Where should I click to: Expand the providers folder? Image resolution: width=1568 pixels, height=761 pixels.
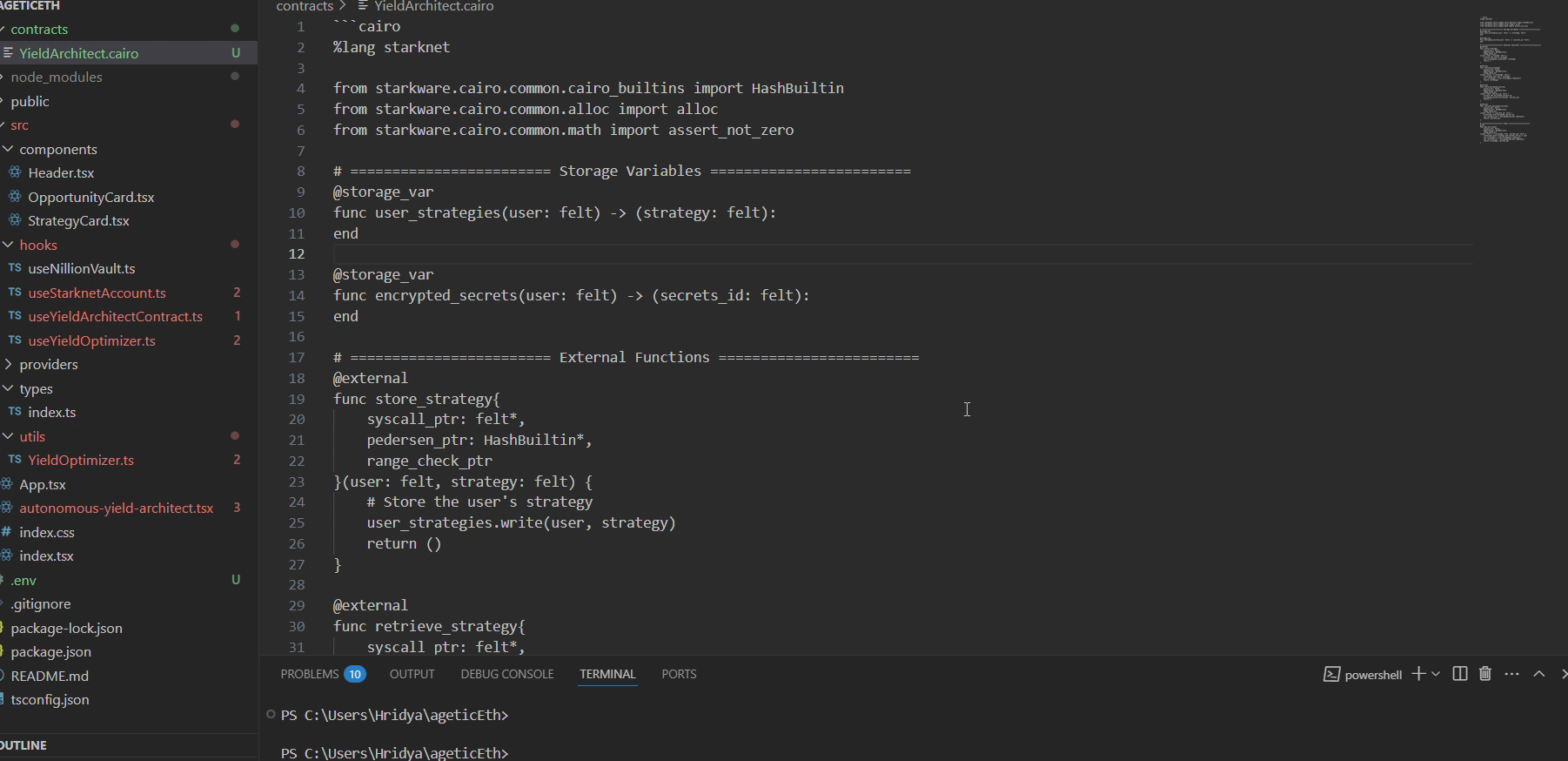tap(49, 364)
